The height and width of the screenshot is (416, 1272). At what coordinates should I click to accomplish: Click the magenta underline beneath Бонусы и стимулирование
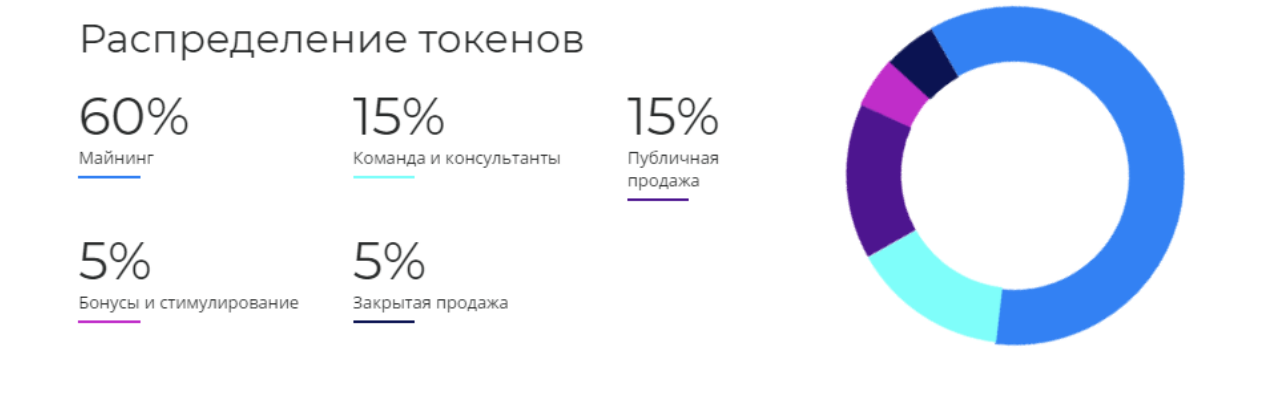109,321
